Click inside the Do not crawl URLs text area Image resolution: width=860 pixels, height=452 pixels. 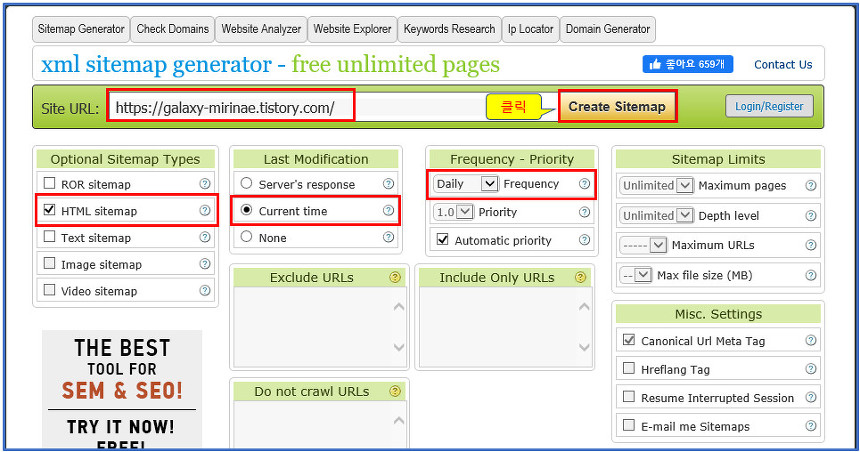[x=314, y=425]
